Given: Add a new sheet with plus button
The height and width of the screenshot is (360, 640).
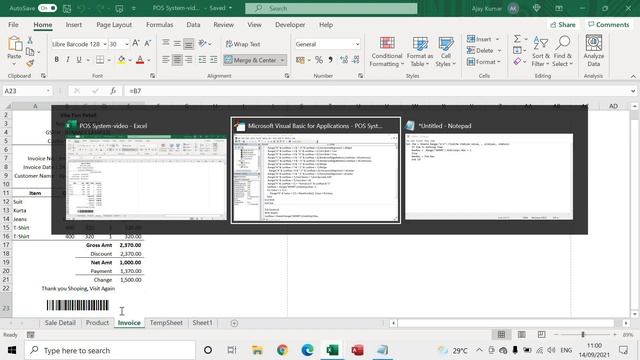Looking at the screenshot, I should [x=234, y=323].
